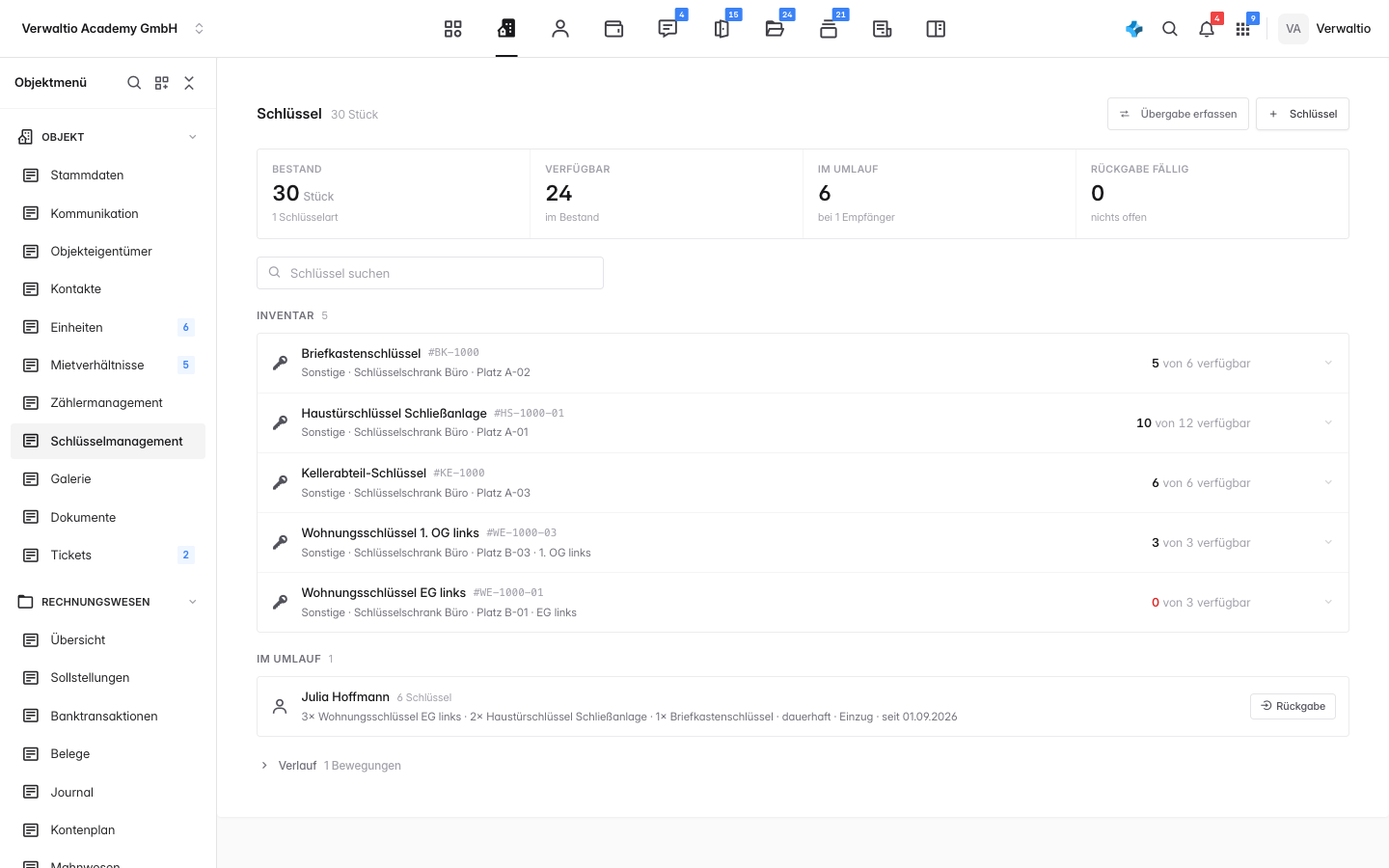This screenshot has width=1389, height=868.
Task: Focus the Schlüssel suchen search field
Action: click(x=430, y=273)
